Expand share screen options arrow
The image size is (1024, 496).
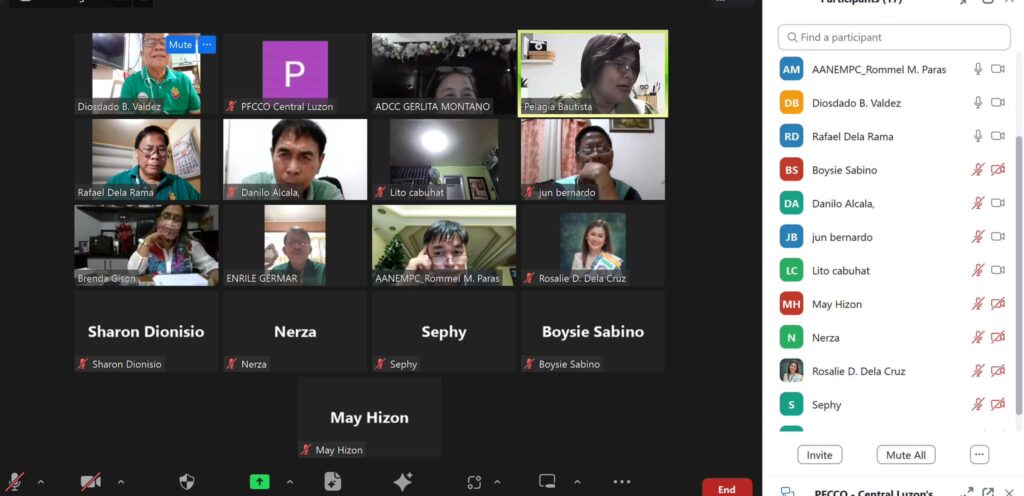[x=290, y=482]
